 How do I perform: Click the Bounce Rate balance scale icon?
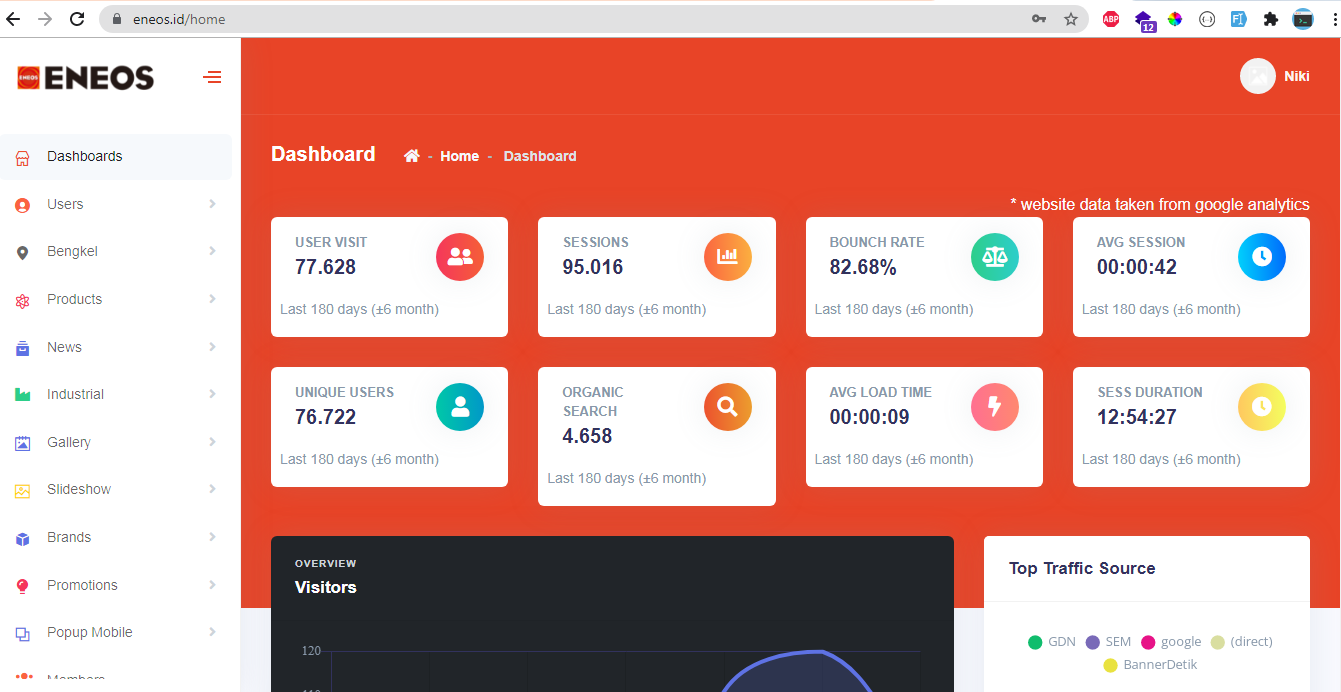995,257
